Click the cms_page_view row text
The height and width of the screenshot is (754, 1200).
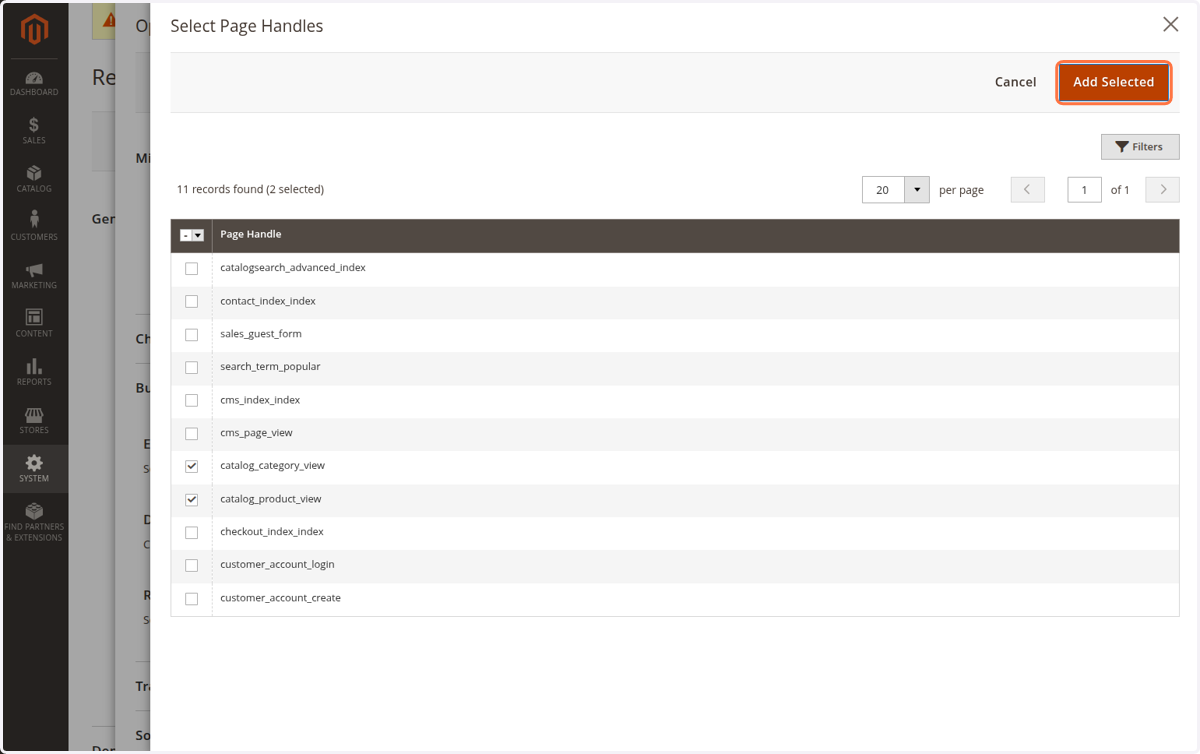(256, 433)
